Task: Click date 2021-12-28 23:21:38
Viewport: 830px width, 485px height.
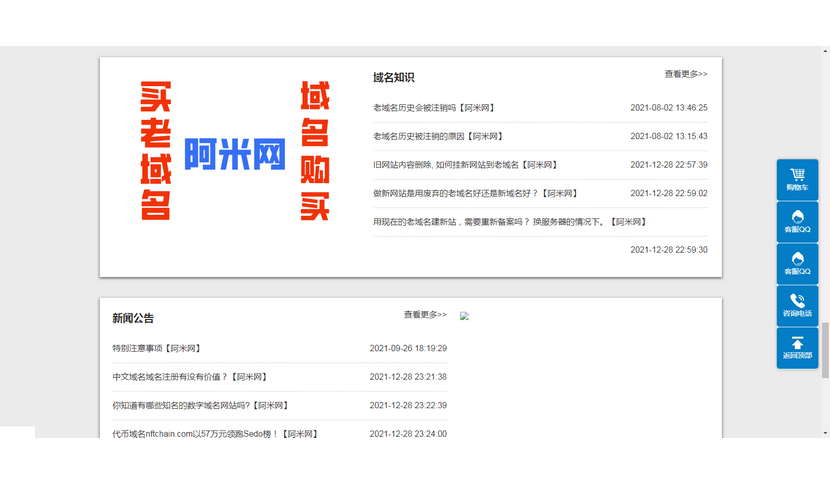Action: pyautogui.click(x=408, y=377)
